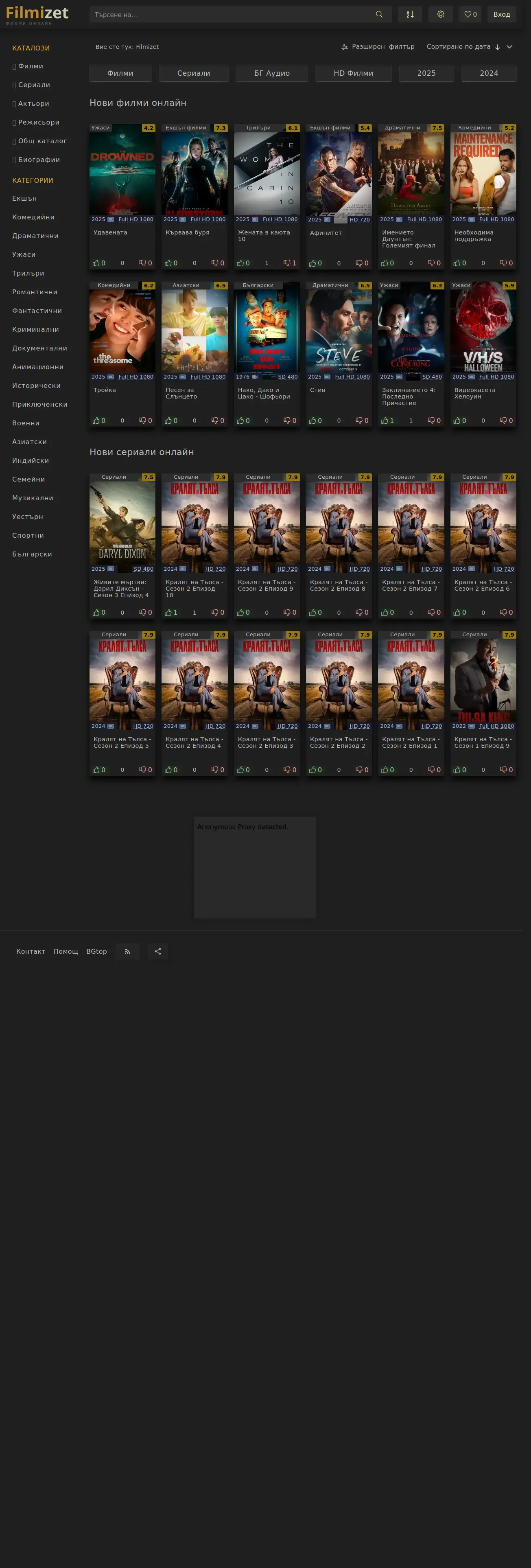
Task: Dislike Видеокасета Хелоуин
Action: point(507,420)
